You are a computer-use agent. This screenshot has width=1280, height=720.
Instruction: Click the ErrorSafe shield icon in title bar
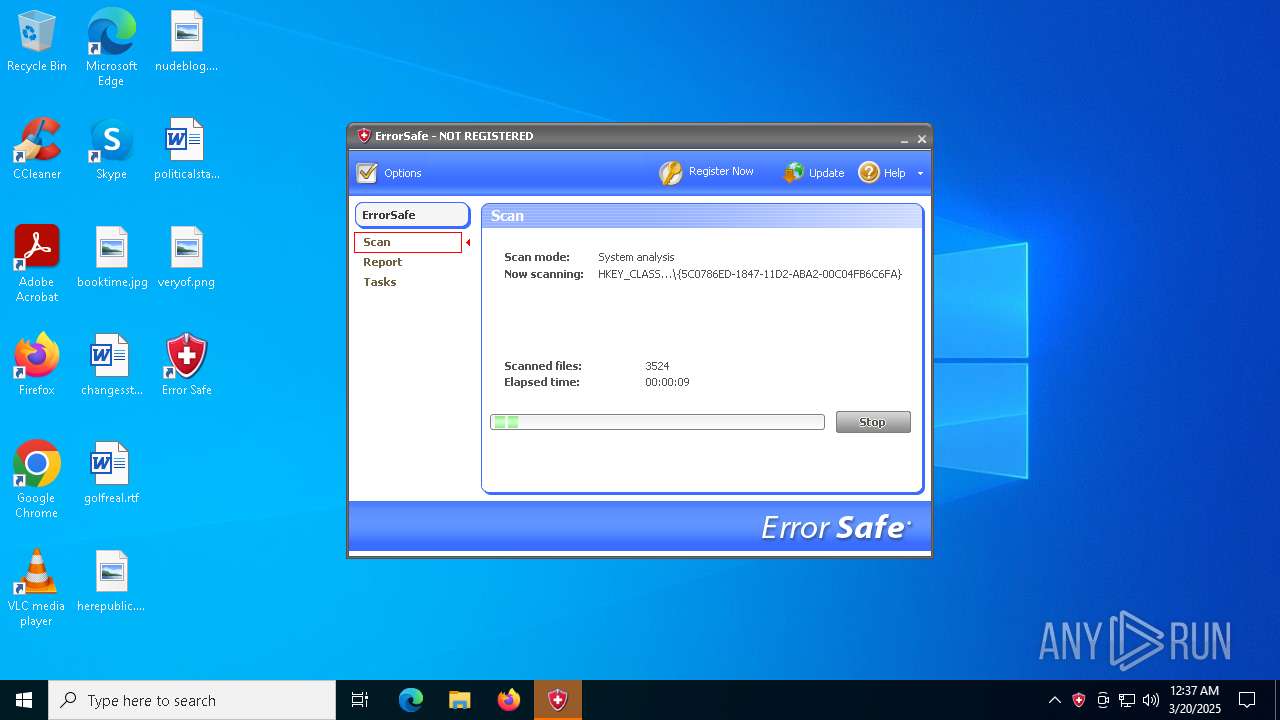click(x=364, y=136)
